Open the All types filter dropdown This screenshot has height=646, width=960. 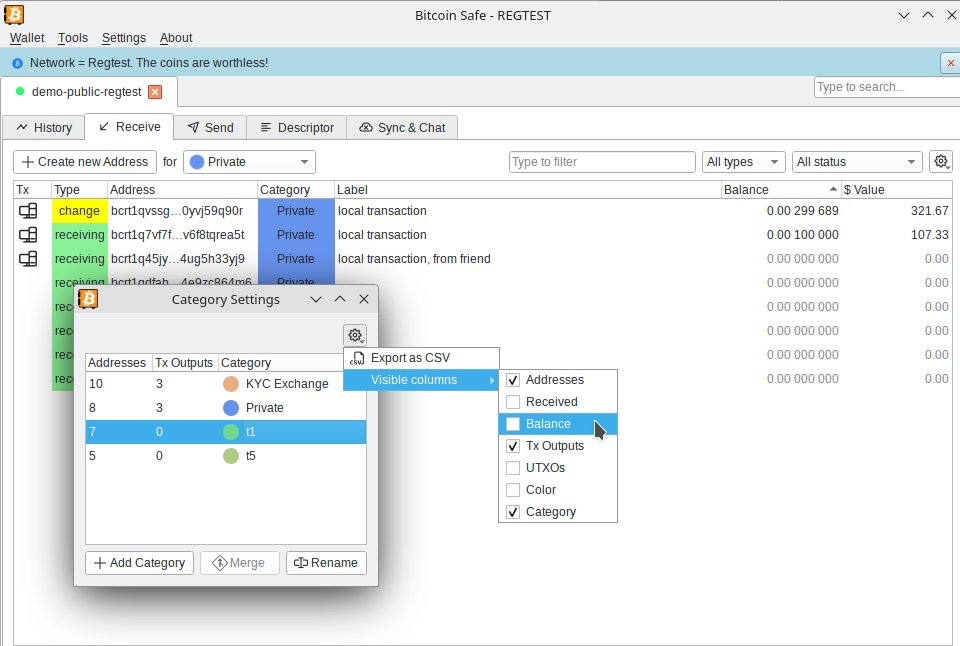(x=743, y=162)
